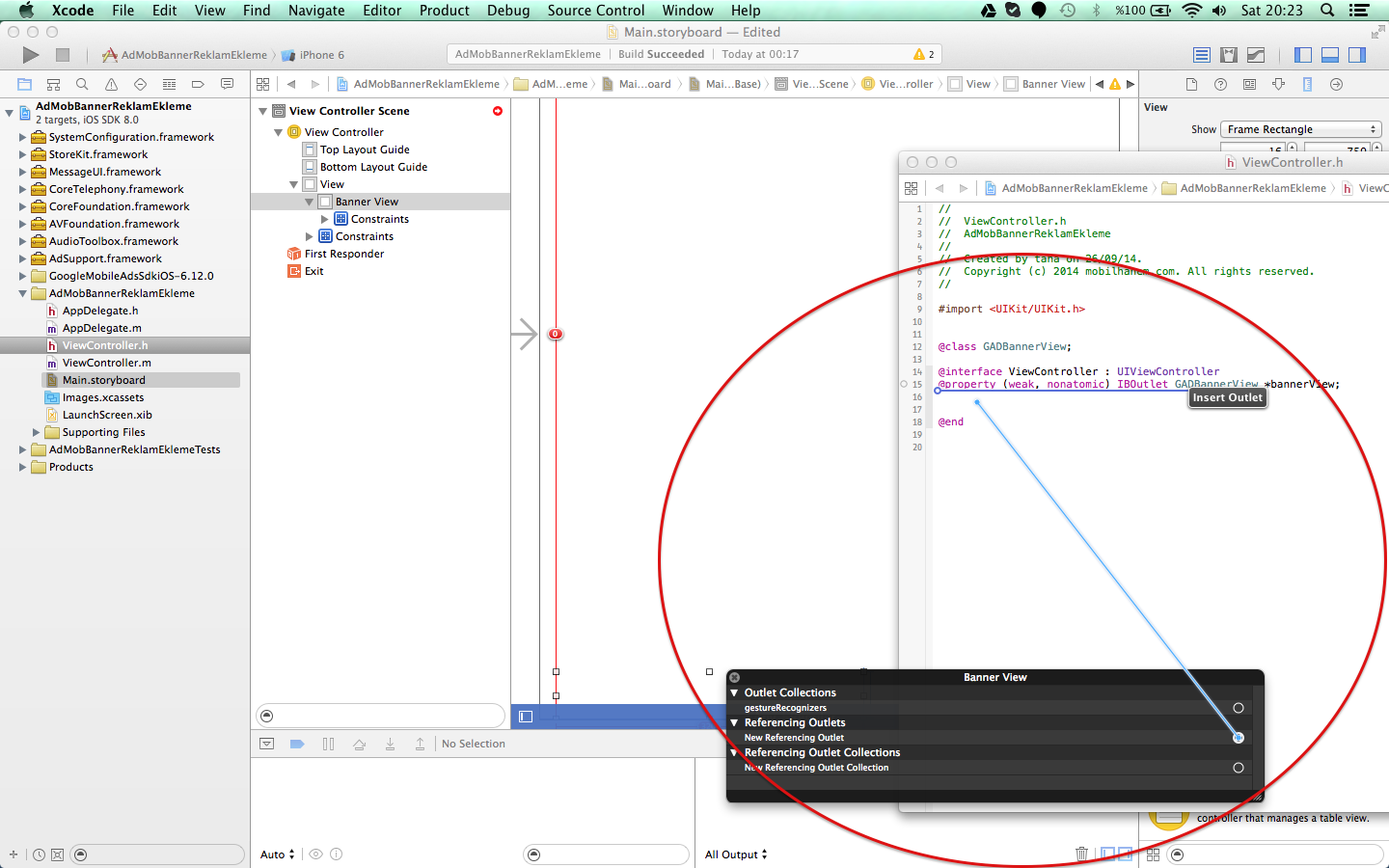
Task: Stop the running build
Action: 63,55
